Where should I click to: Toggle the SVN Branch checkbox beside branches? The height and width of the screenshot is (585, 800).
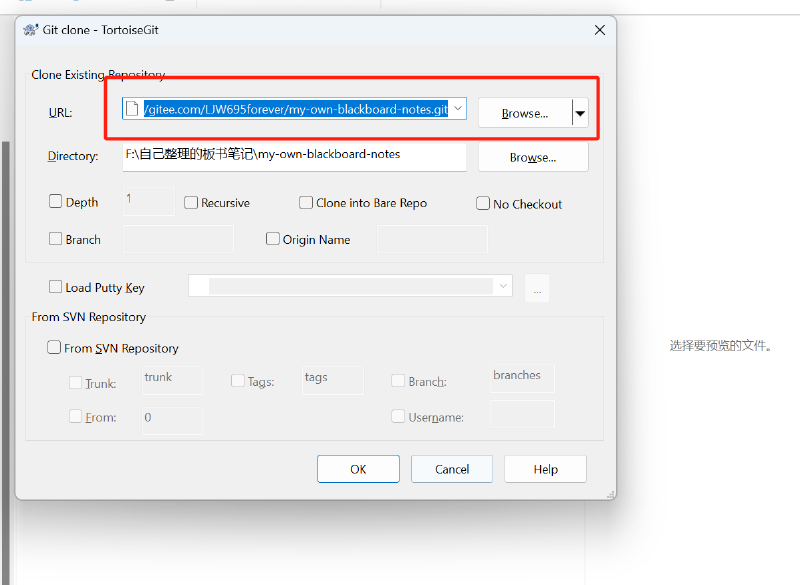(x=397, y=380)
